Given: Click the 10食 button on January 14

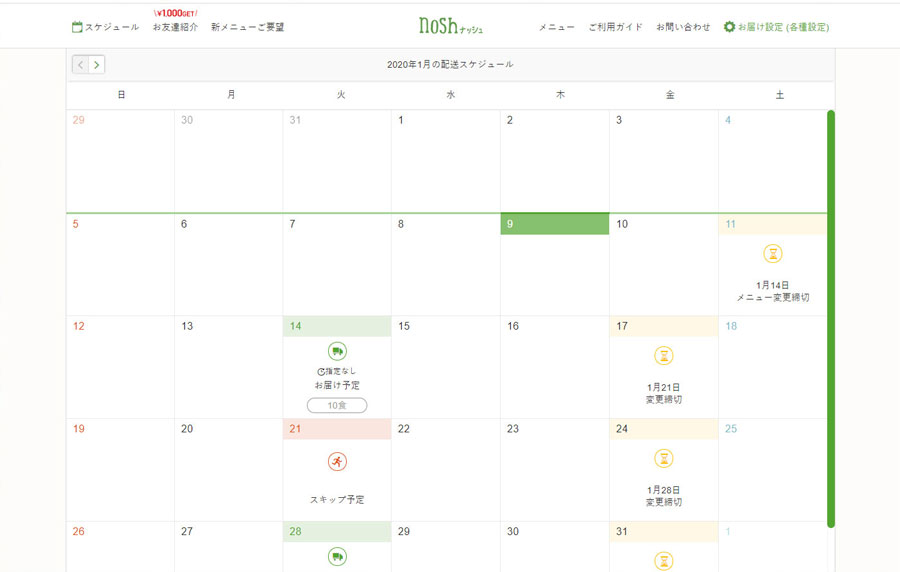Looking at the screenshot, I should (337, 405).
